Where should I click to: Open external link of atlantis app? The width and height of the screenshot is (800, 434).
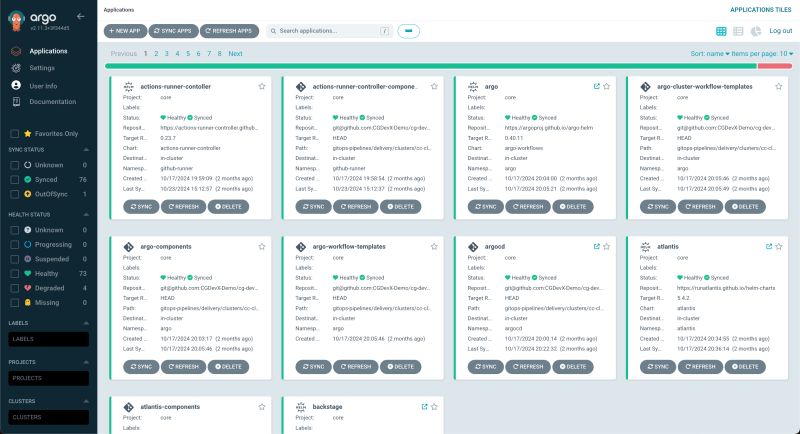point(769,246)
